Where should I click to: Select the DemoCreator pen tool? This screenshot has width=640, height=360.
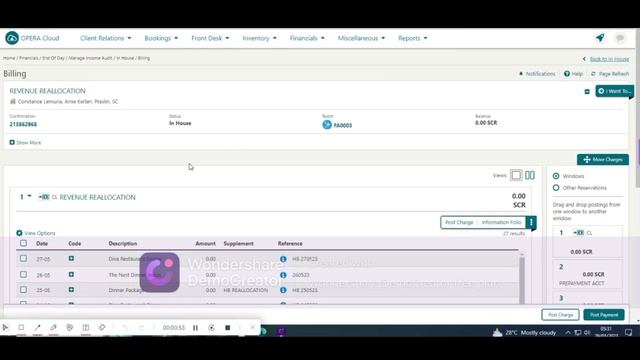click(x=53, y=327)
